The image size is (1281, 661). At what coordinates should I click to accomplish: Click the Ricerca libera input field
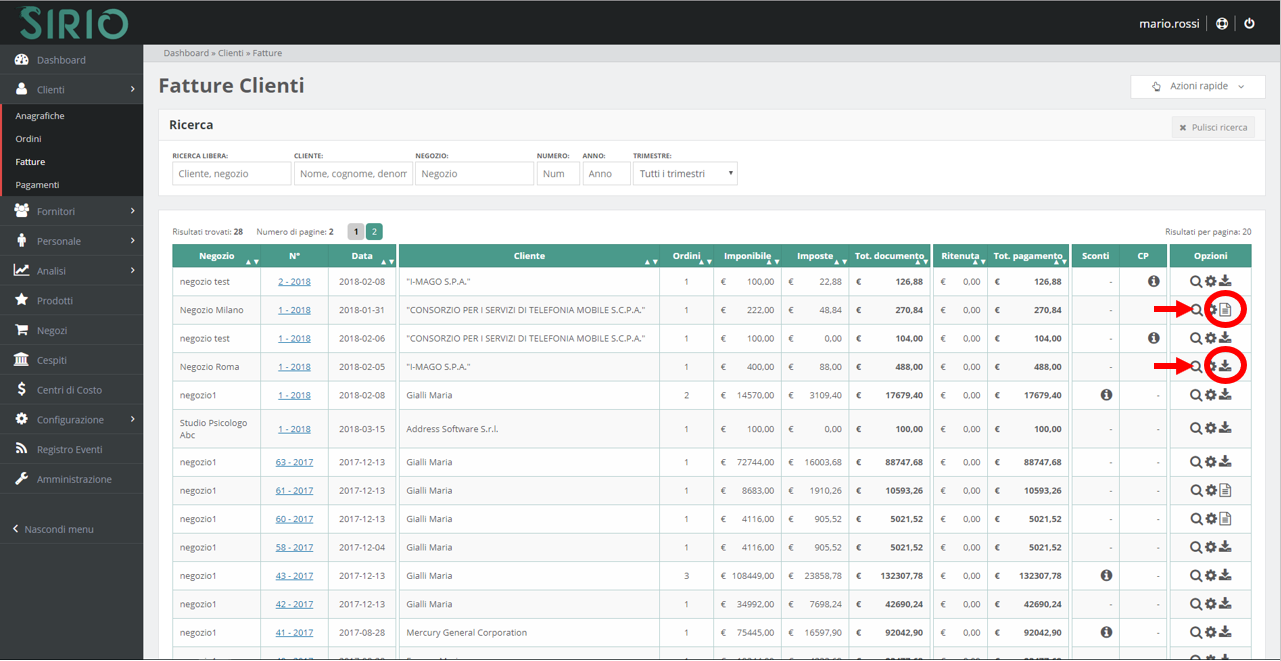(231, 174)
